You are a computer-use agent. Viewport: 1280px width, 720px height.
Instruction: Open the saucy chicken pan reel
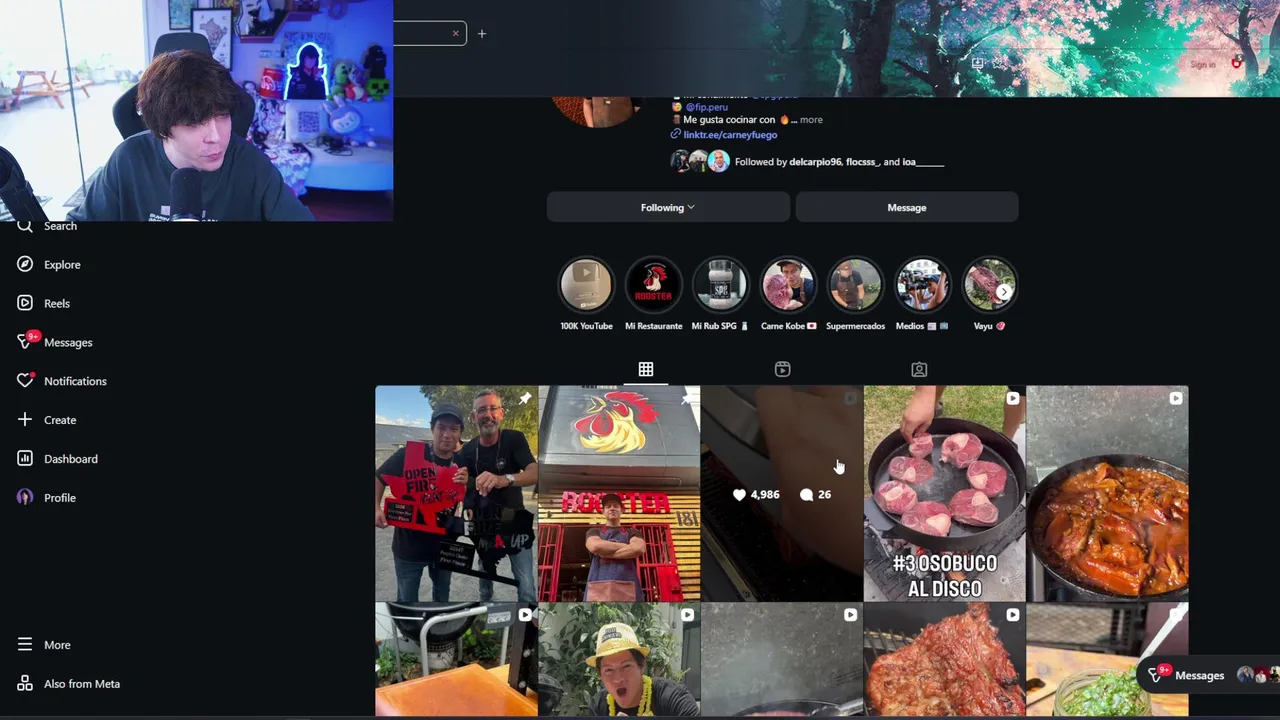(1107, 494)
